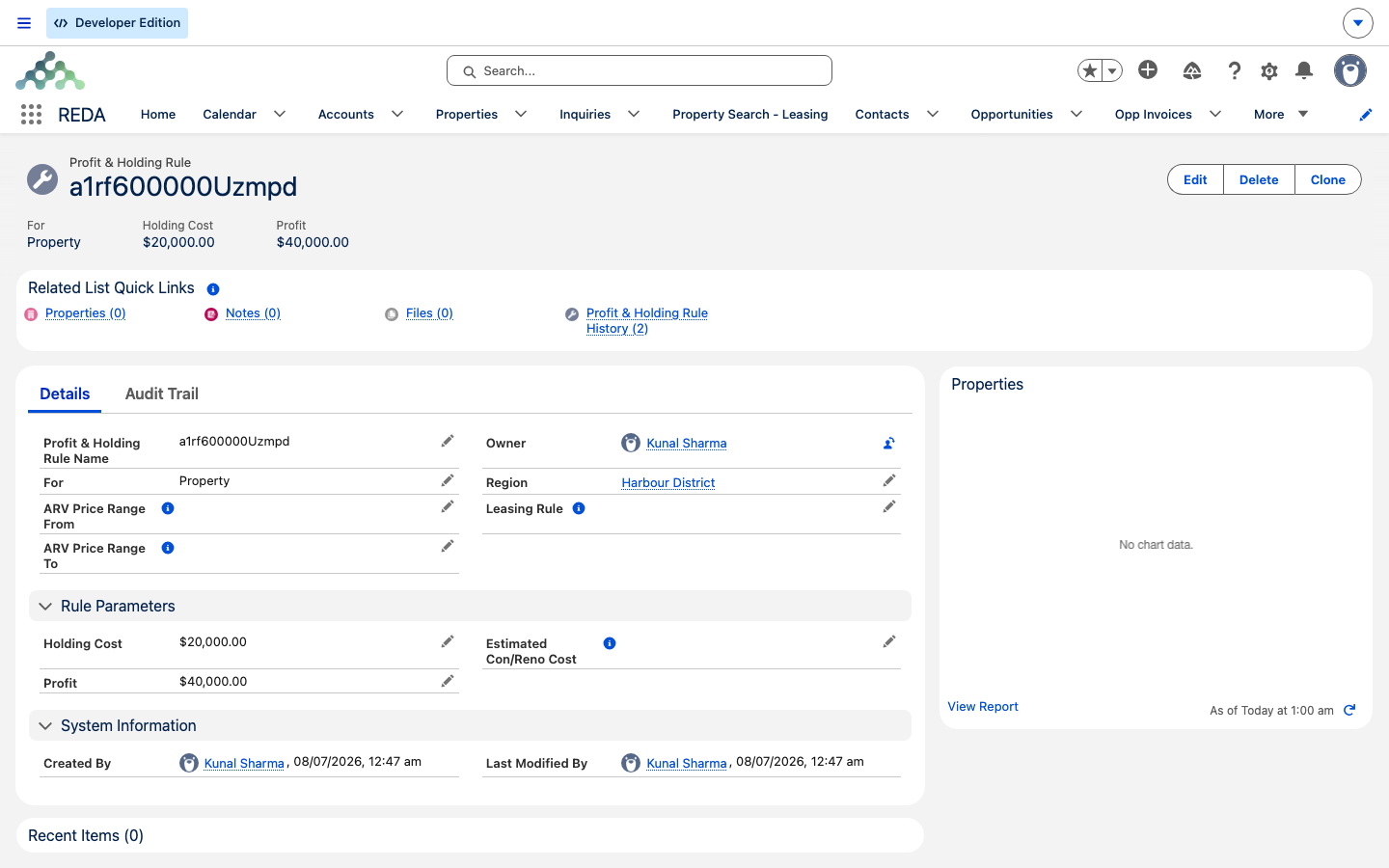Refresh the Properties chart
Image resolution: width=1389 pixels, height=868 pixels.
tap(1349, 710)
